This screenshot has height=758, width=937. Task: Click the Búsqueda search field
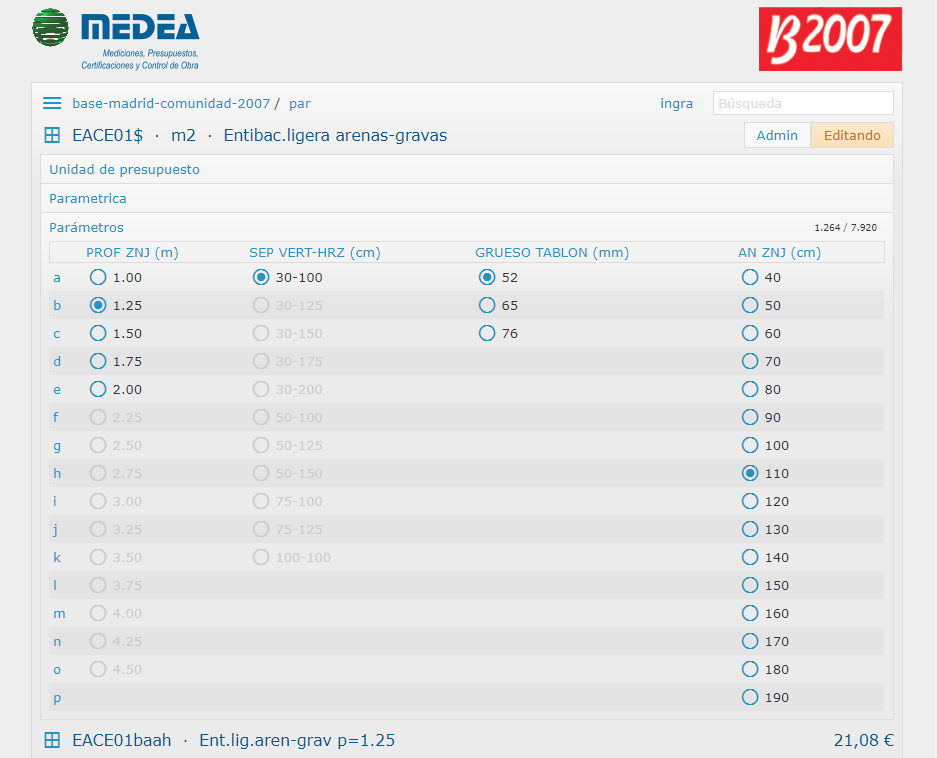pos(802,103)
